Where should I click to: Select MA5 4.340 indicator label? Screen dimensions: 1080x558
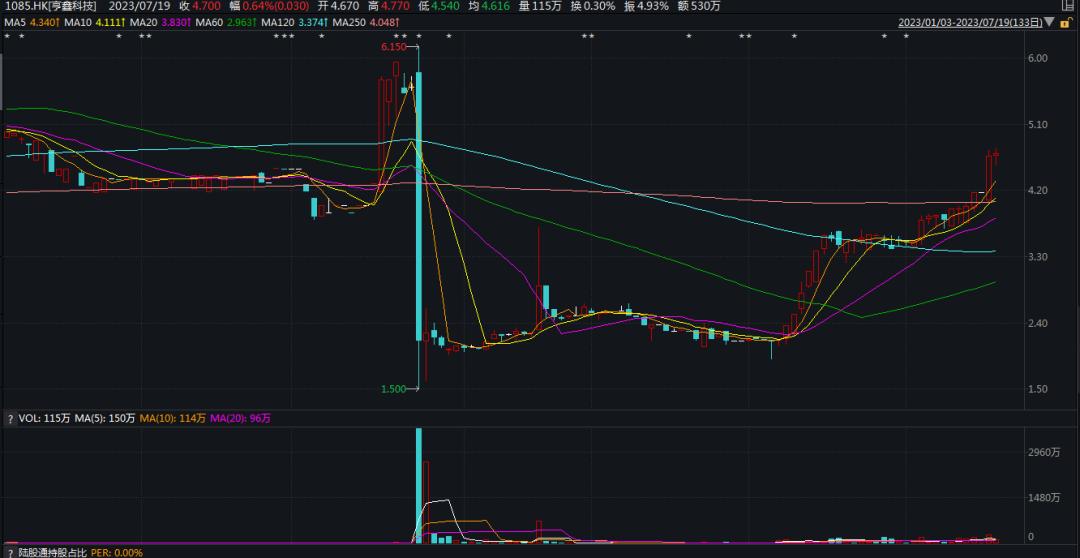point(32,23)
